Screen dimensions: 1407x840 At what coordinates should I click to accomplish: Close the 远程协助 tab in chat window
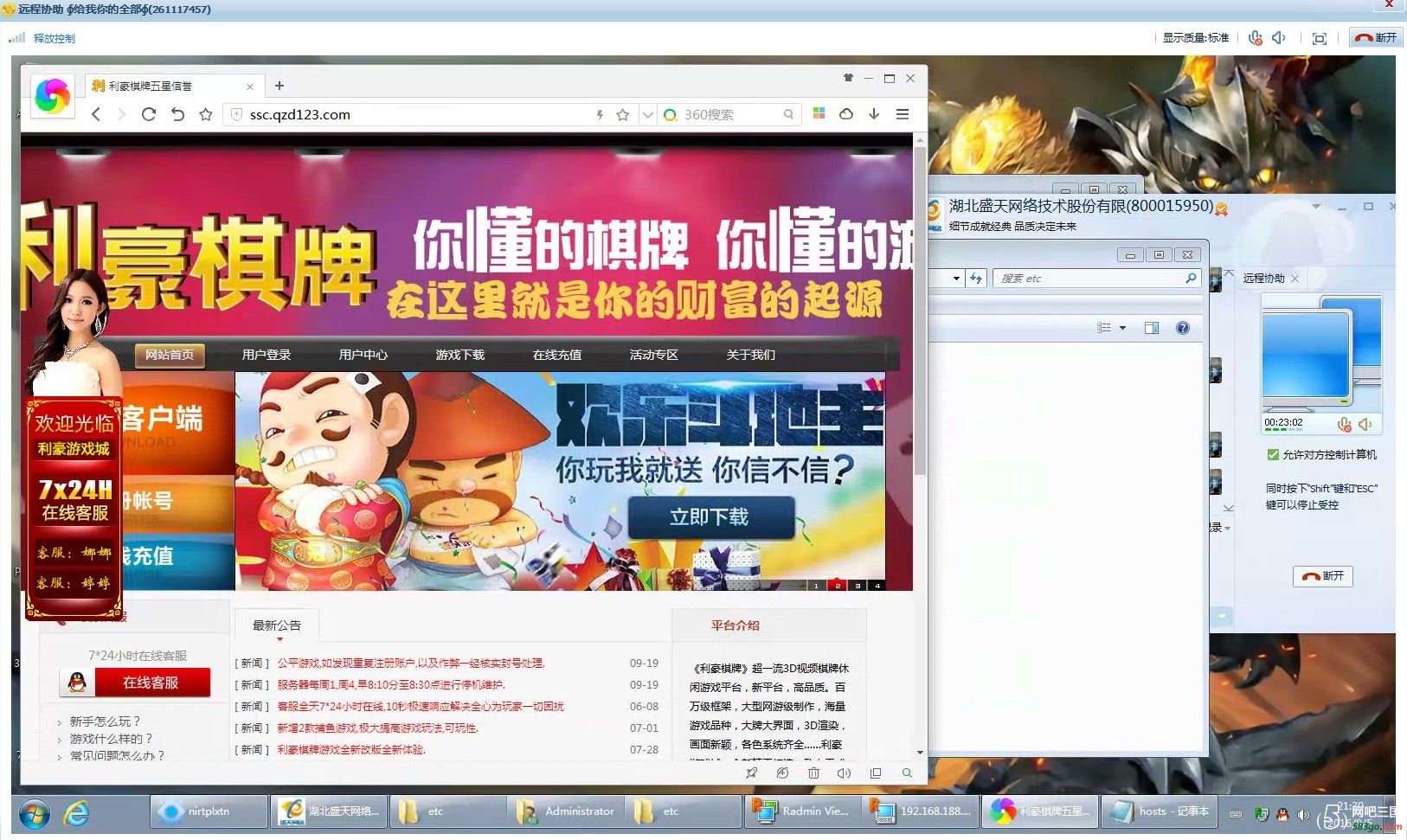(1295, 279)
